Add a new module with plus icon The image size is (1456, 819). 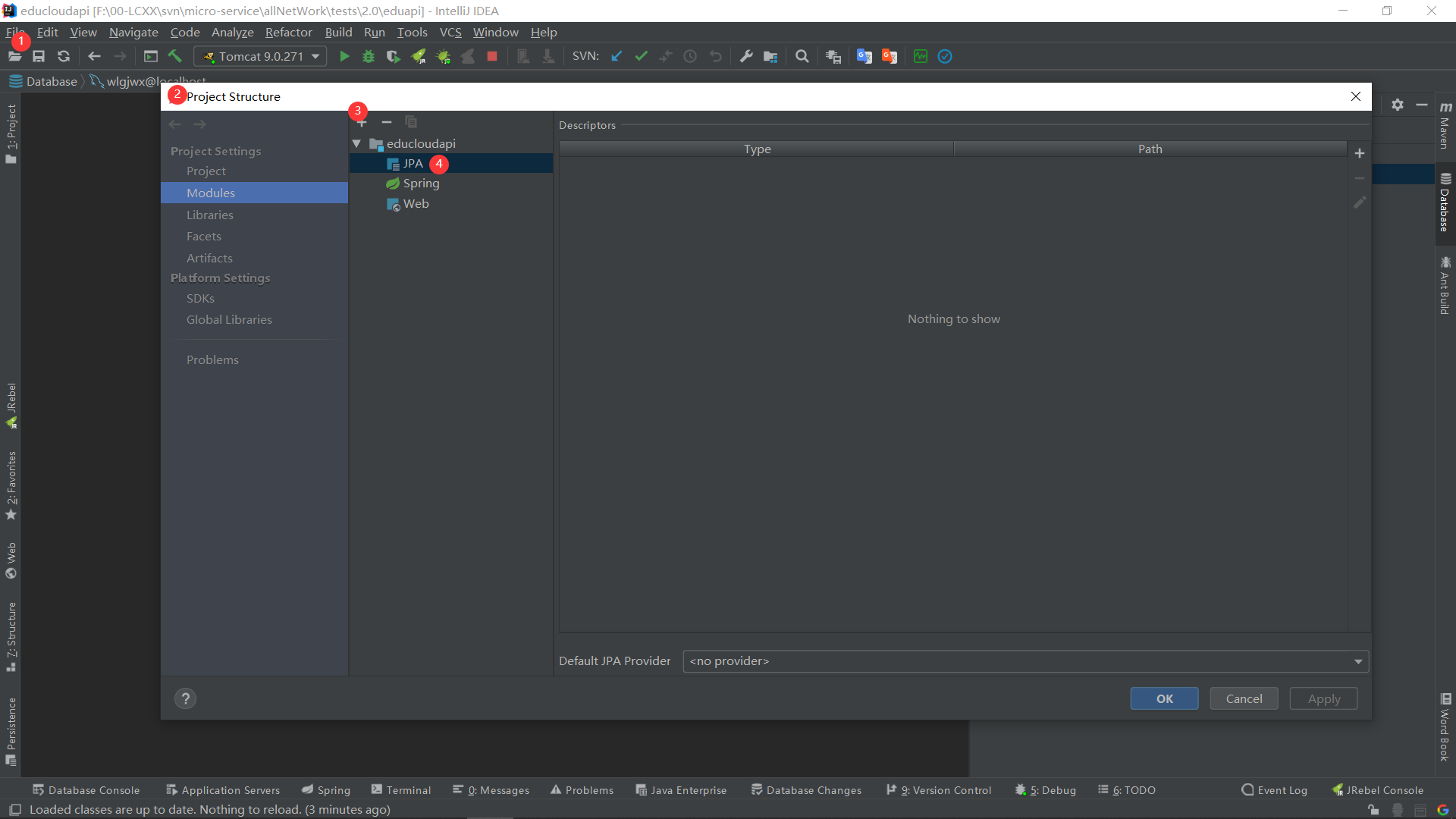362,122
